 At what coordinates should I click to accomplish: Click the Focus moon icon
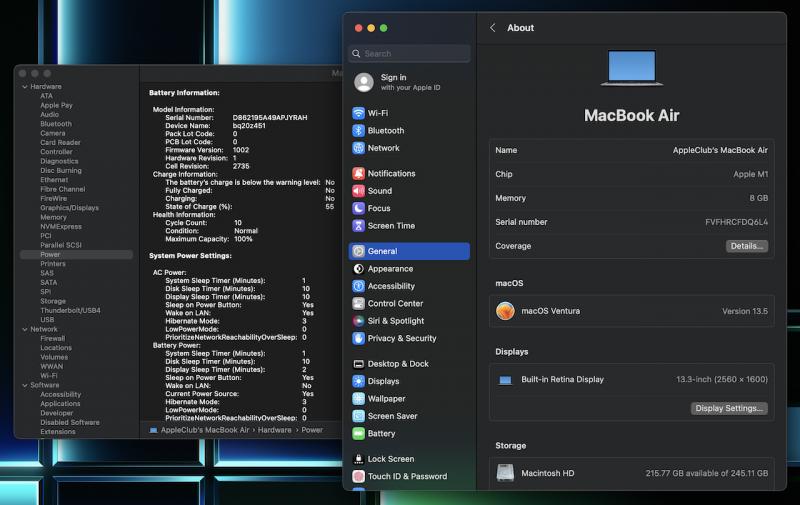358,208
